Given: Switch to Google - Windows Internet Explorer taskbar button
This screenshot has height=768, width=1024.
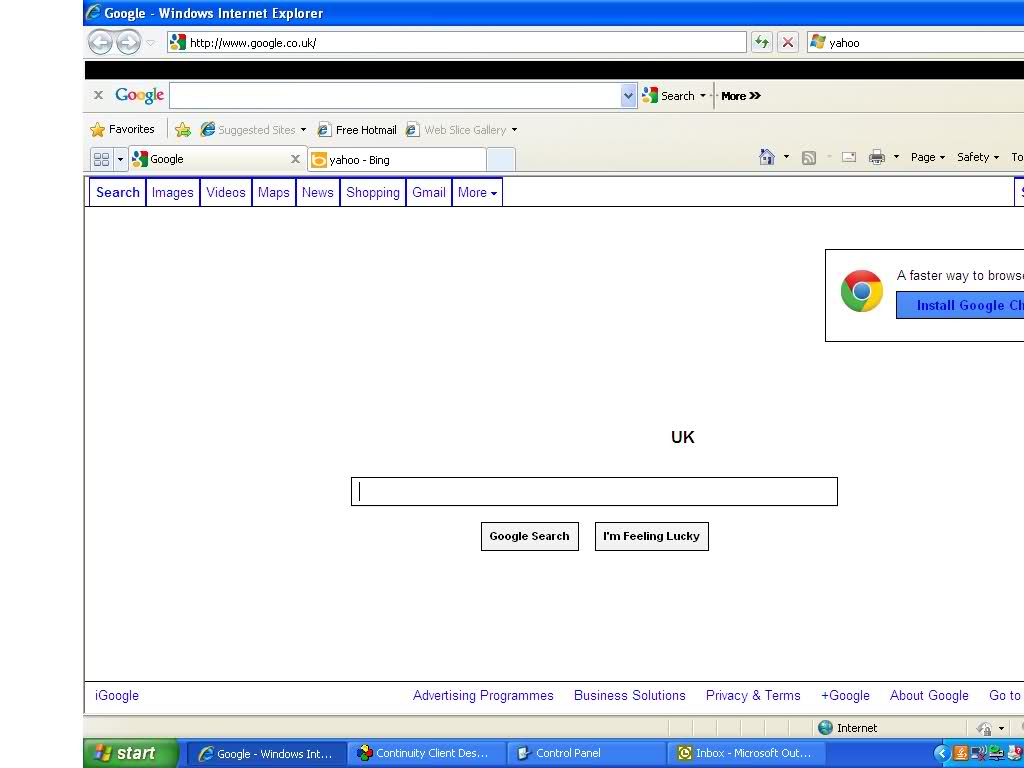Looking at the screenshot, I should pos(266,754).
